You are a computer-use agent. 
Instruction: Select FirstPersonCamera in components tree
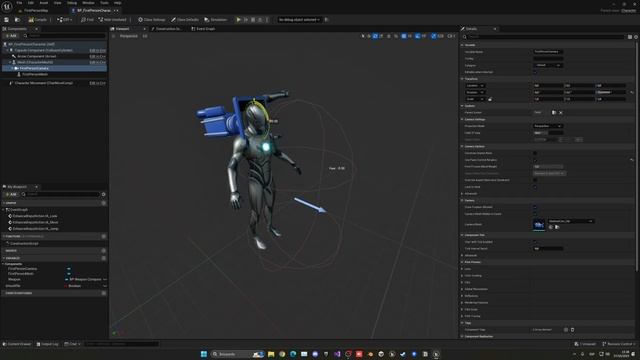click(x=34, y=69)
